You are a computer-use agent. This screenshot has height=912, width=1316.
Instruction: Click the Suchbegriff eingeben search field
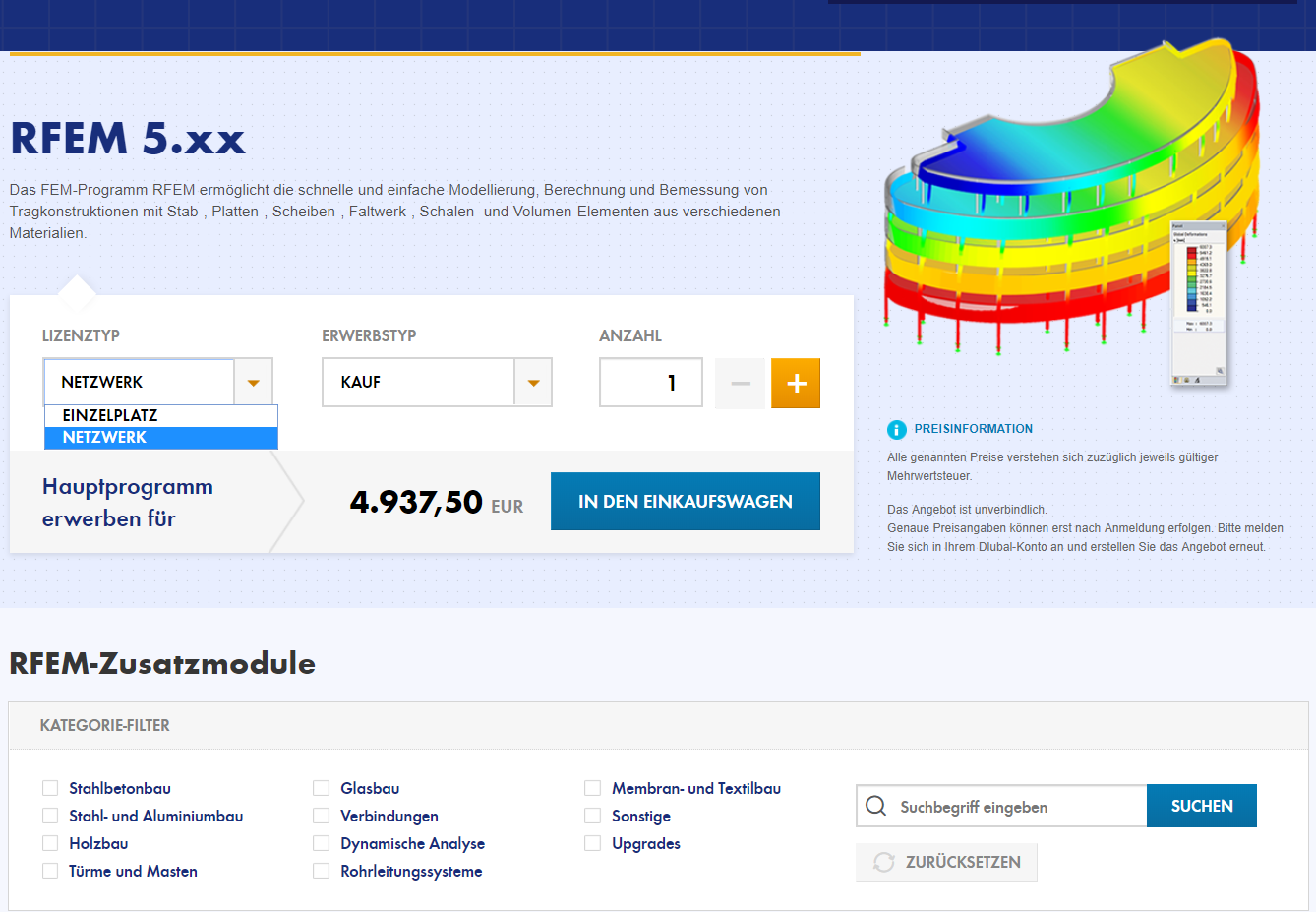pyautogui.click(x=1001, y=806)
